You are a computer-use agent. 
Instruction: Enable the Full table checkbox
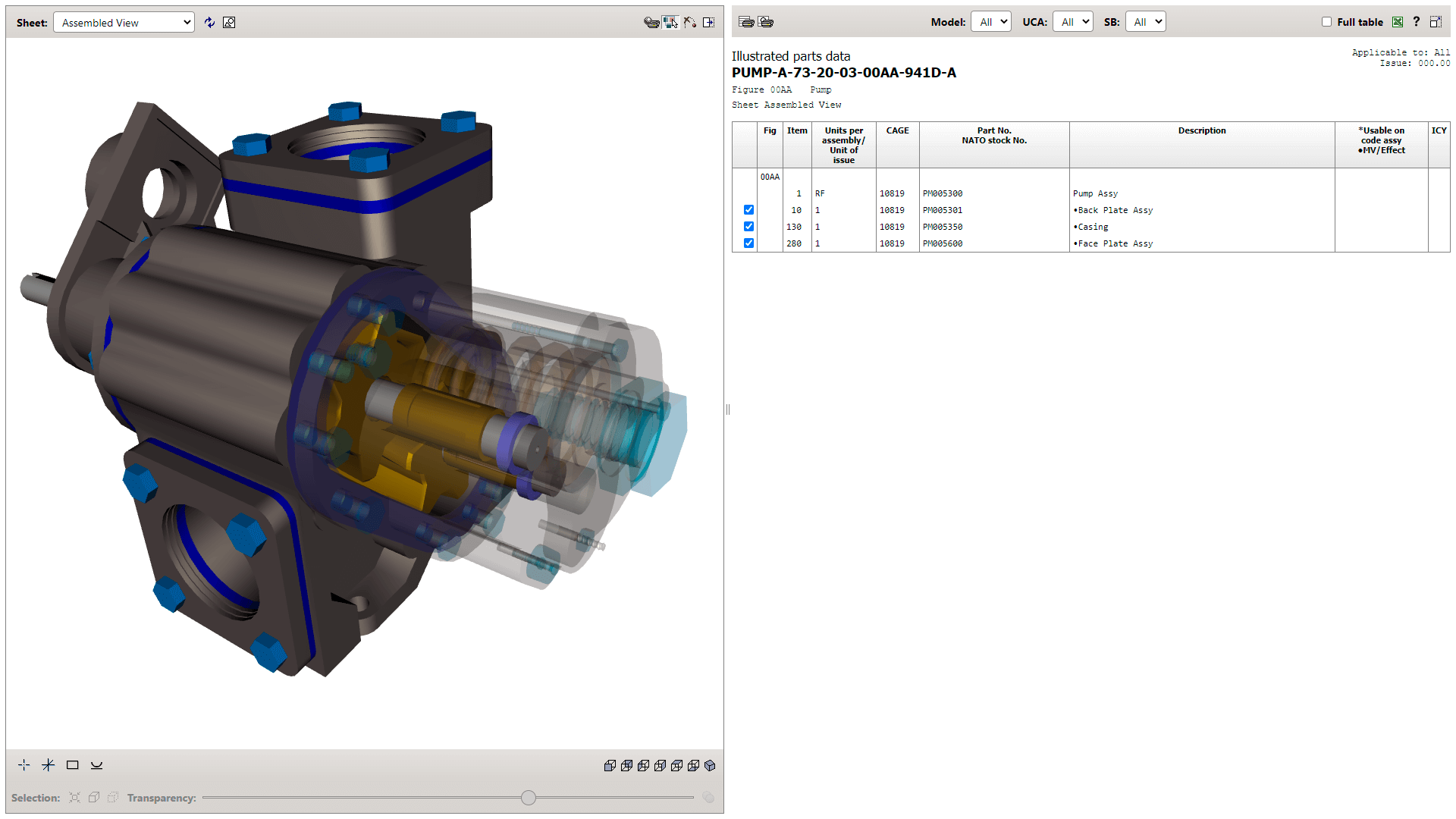1326,22
